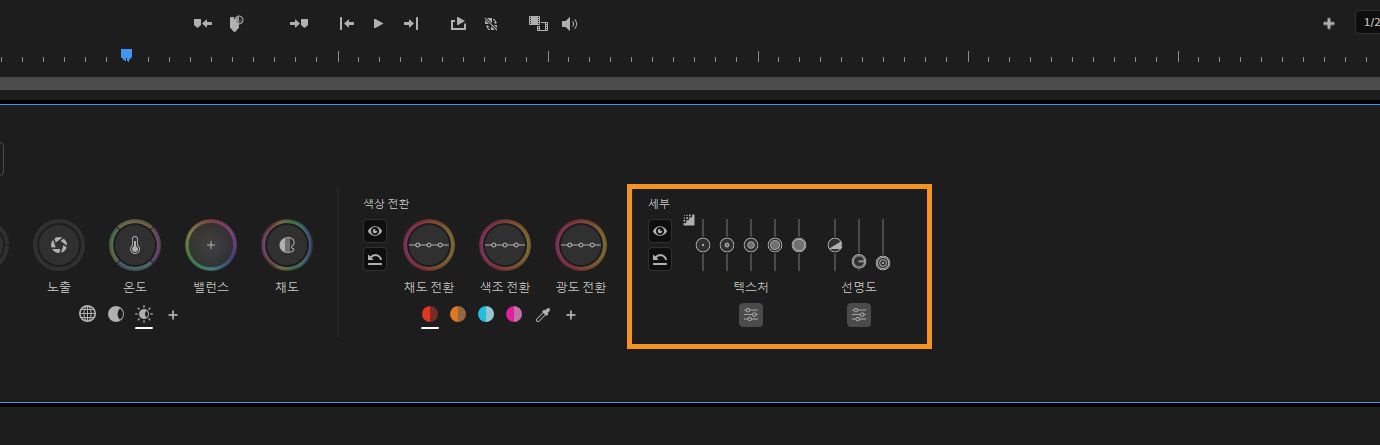Mute audio with the speaker icon
This screenshot has height=445, width=1380.
click(x=570, y=23)
